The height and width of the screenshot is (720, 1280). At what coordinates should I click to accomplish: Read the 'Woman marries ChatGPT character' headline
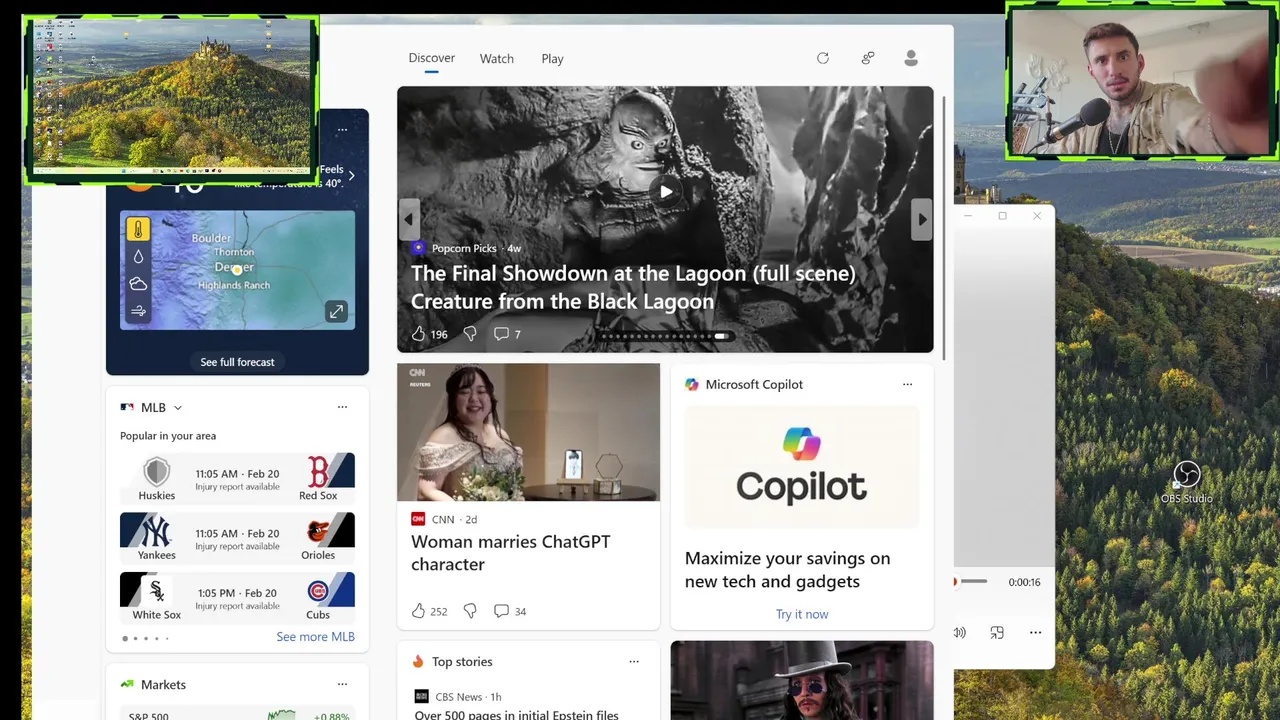510,553
